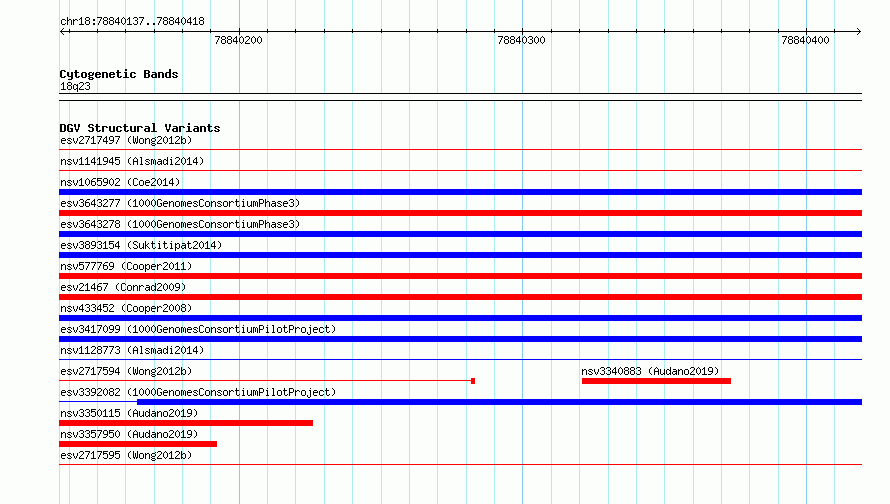The width and height of the screenshot is (890, 504).
Task: Click the blue bar of esv3643278
Action: 460,234
